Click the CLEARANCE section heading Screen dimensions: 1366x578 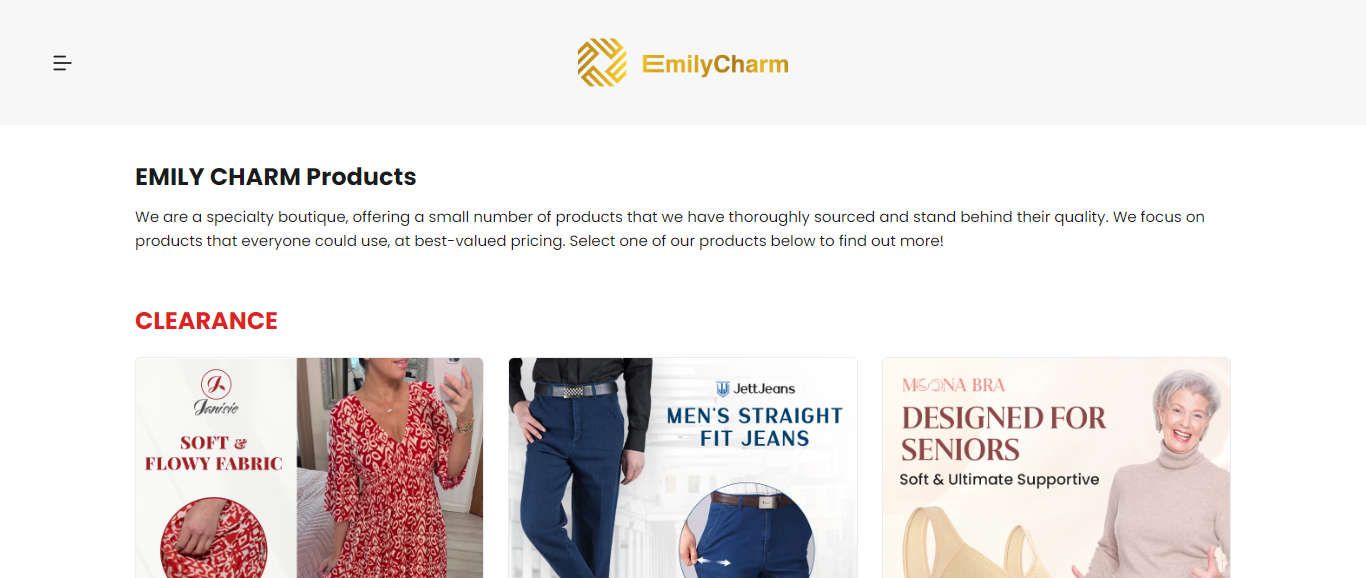[206, 321]
